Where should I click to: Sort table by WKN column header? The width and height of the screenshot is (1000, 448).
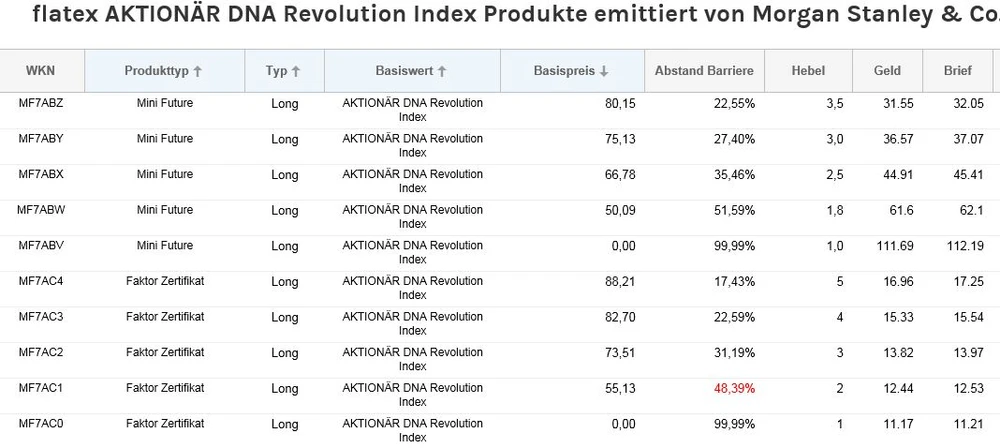click(x=41, y=71)
